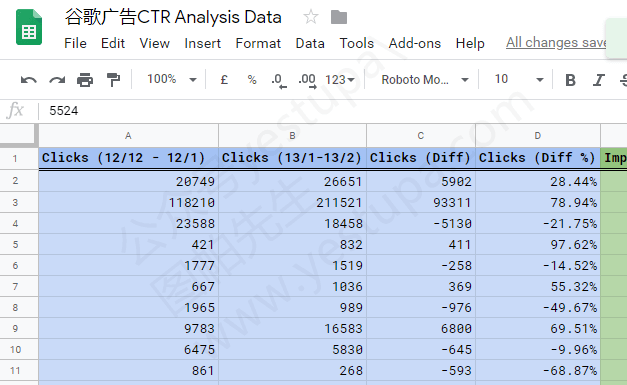
Task: Open the Google Sheets home icon
Action: pyautogui.click(x=29, y=27)
